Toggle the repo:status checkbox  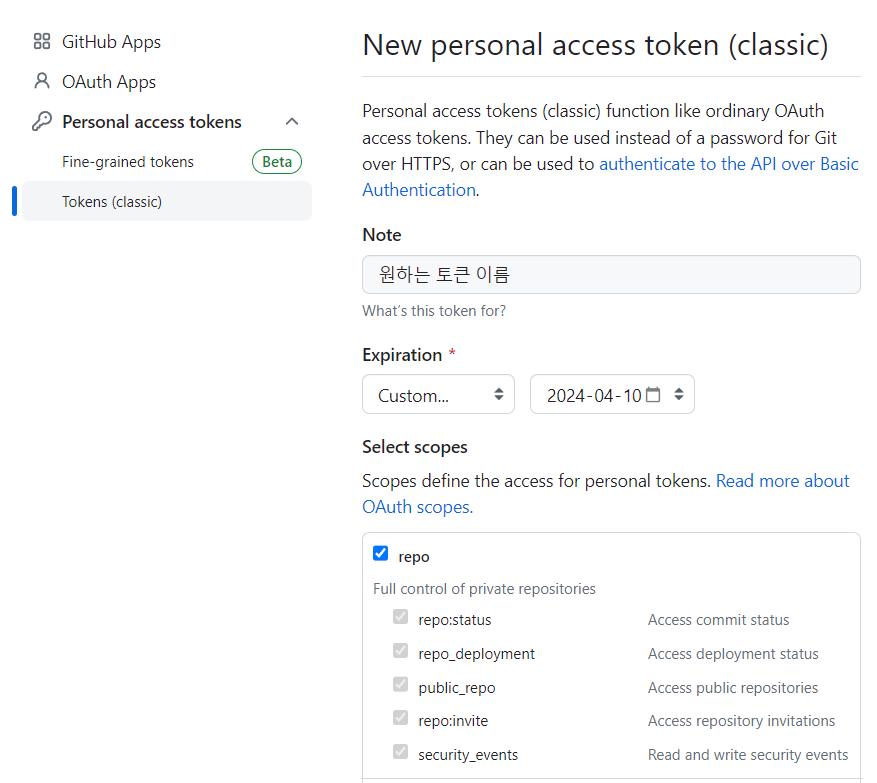click(x=400, y=617)
